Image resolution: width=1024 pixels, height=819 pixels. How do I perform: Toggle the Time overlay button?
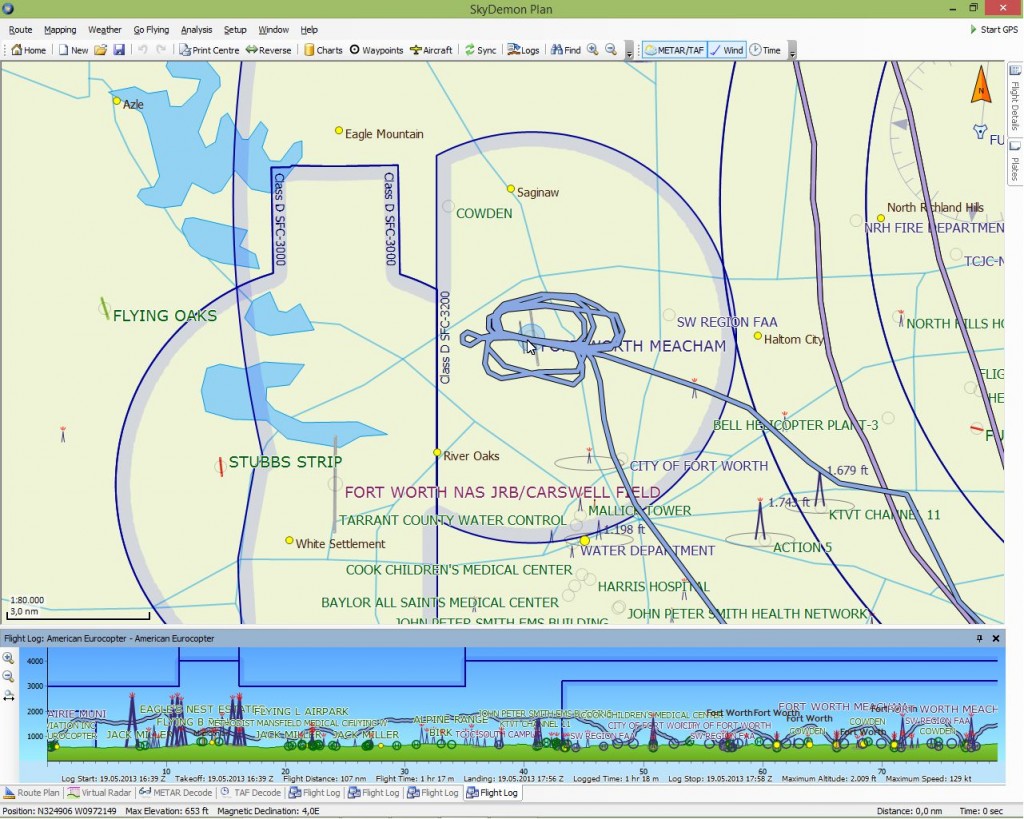(x=765, y=50)
